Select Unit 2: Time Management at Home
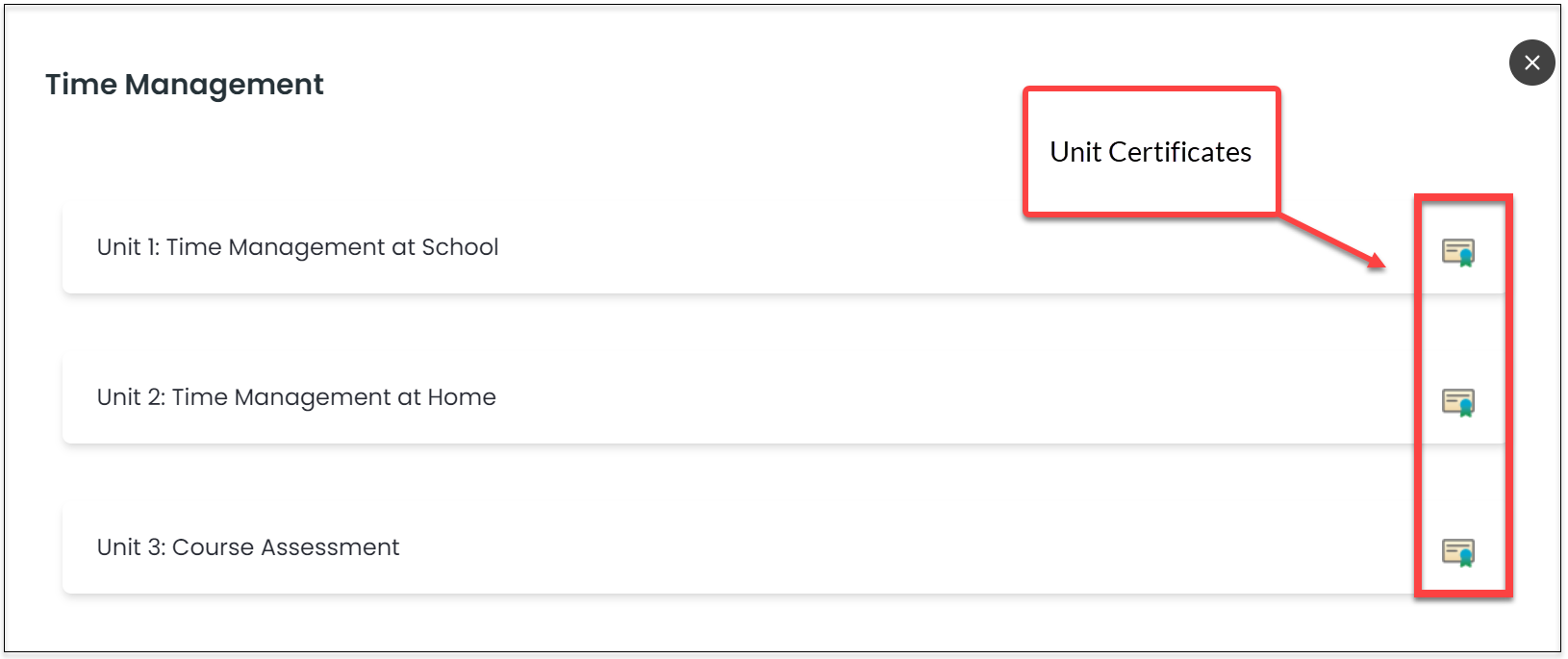This screenshot has height=659, width=1568. [783, 397]
